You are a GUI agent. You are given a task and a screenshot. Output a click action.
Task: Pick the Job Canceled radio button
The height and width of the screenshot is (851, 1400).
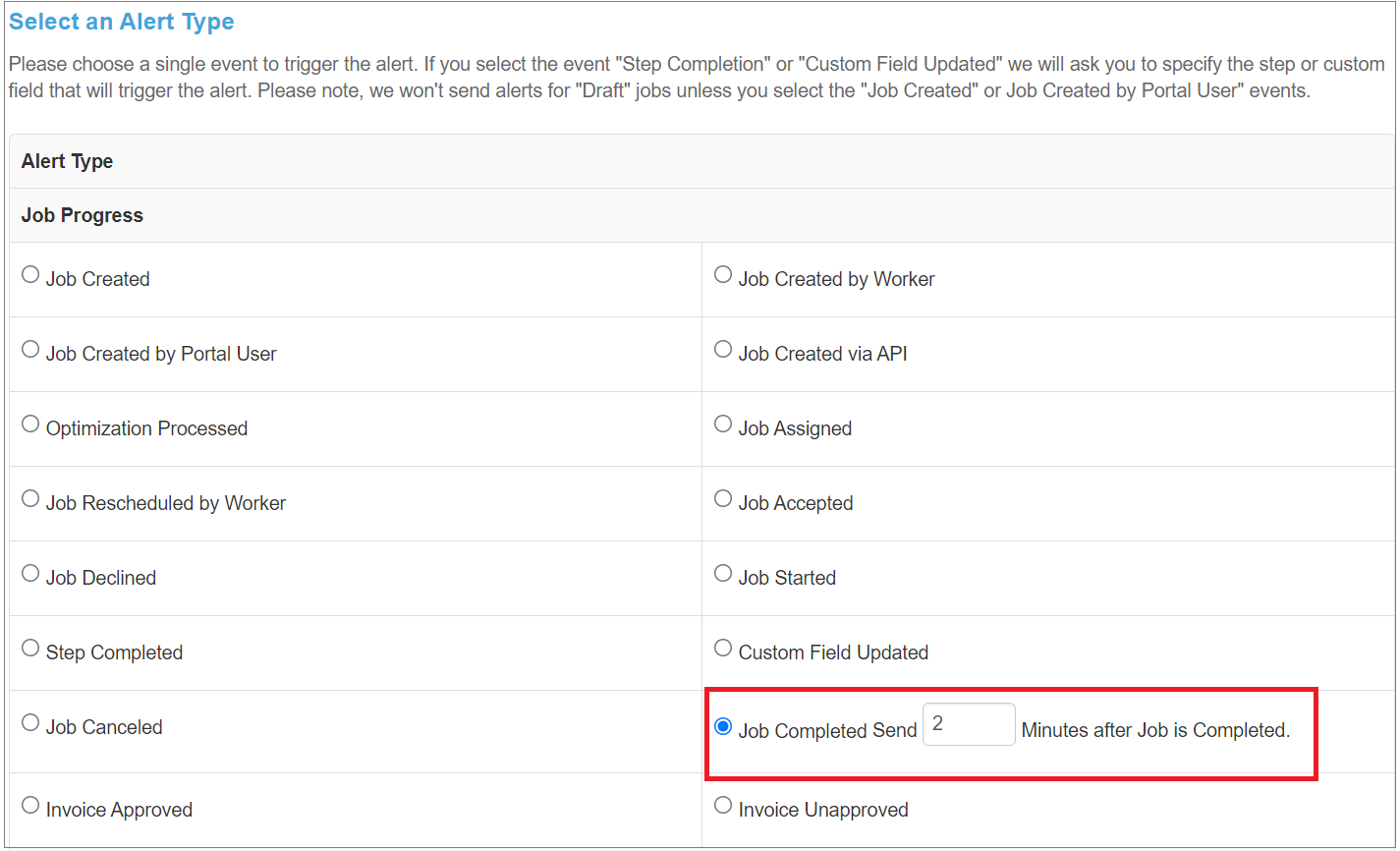point(29,722)
